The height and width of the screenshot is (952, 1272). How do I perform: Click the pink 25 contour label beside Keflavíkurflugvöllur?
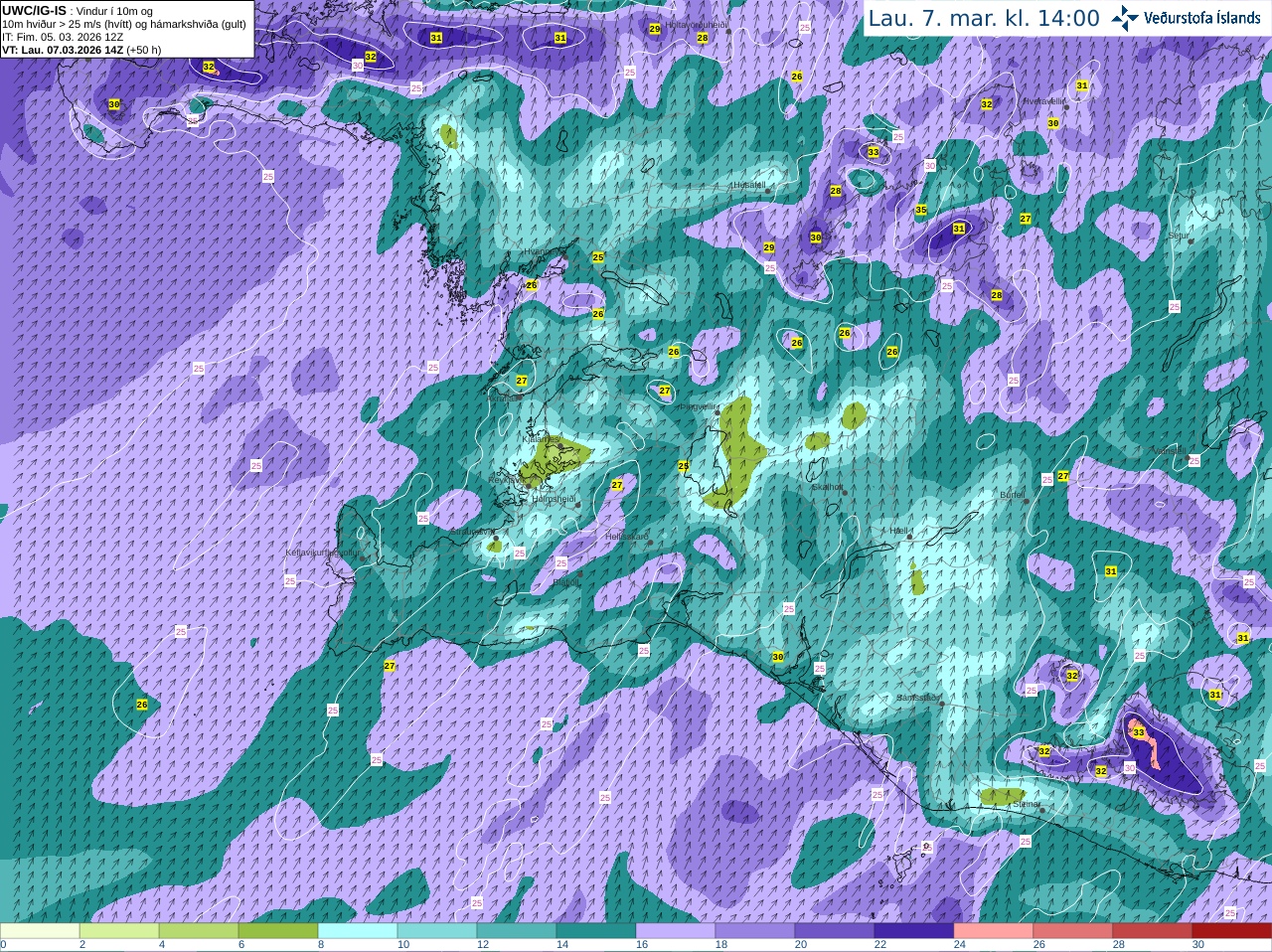tap(290, 581)
